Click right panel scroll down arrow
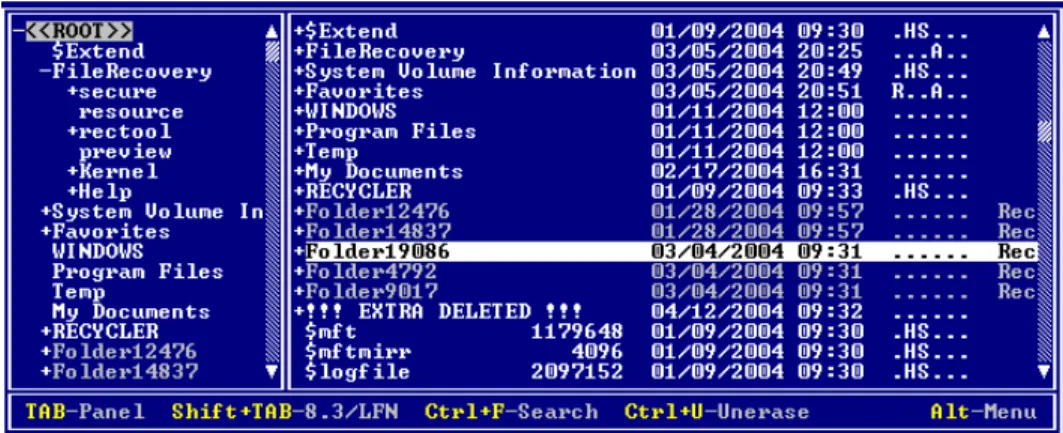Image resolution: width=1063 pixels, height=433 pixels. click(x=1044, y=371)
